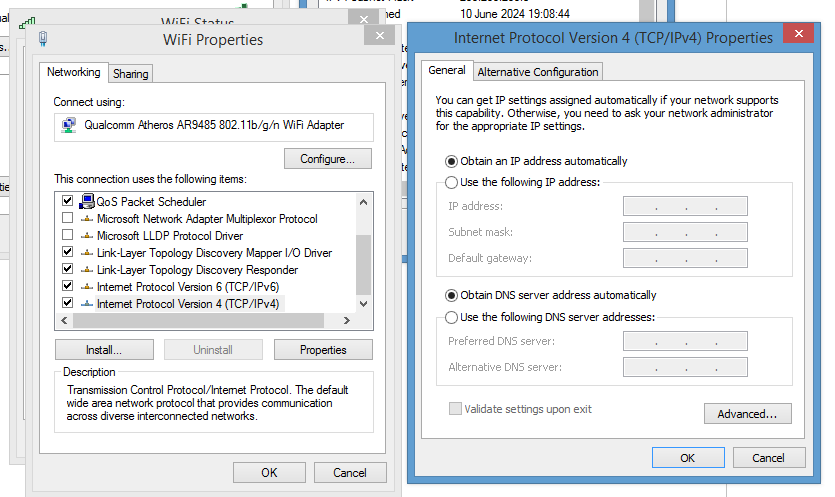Click the Qualcomm Atheros adapter icon
This screenshot has width=835, height=497.
point(68,125)
